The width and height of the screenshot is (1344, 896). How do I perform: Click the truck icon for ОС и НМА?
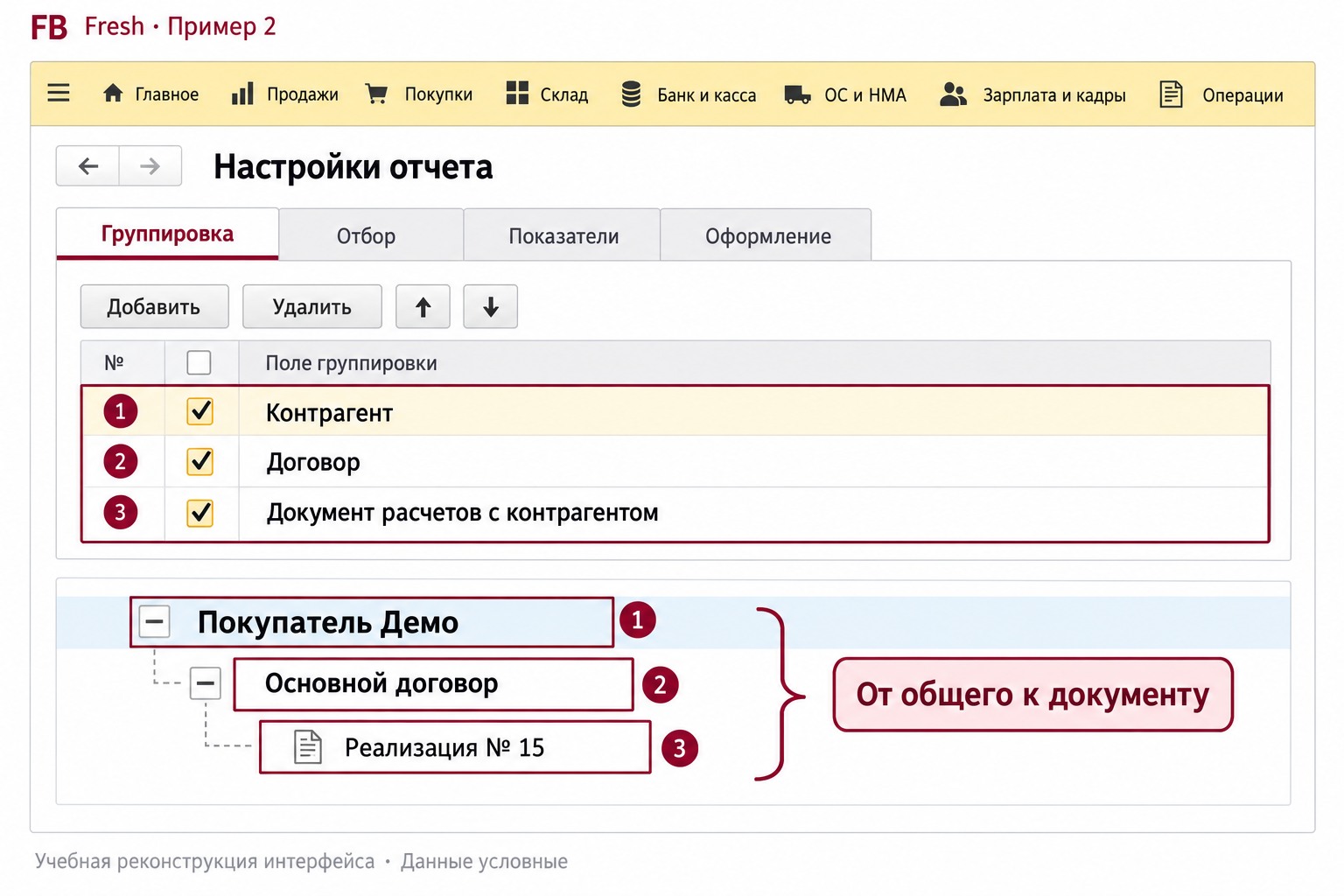click(x=797, y=94)
